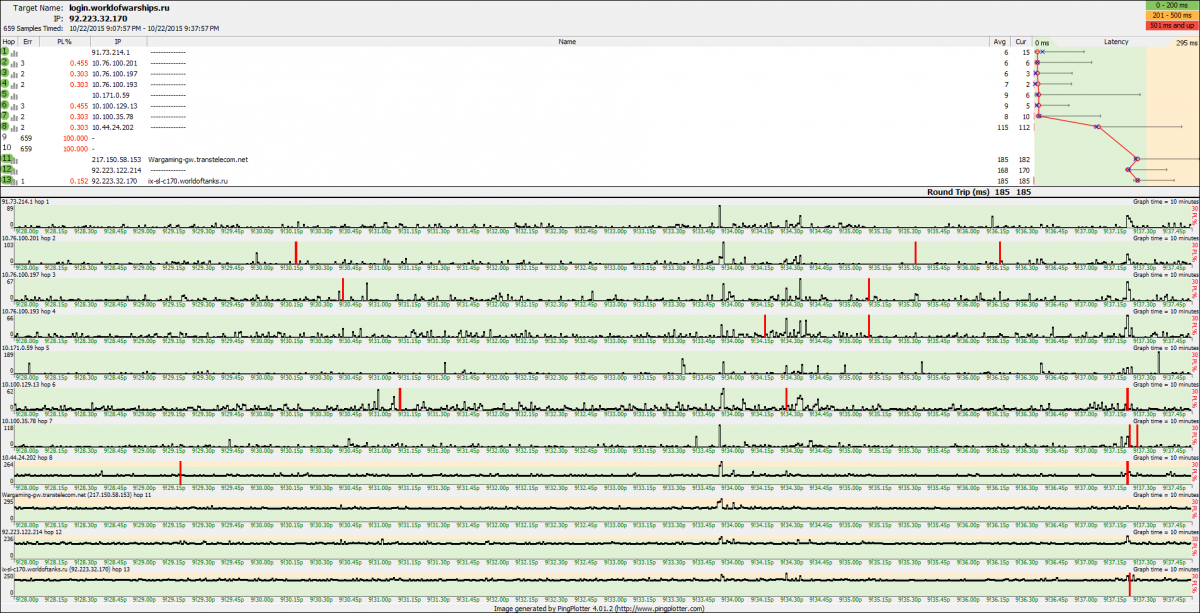
Task: Click the red packet loss bar in hop 8 graph near 9:29
Action: (180, 471)
